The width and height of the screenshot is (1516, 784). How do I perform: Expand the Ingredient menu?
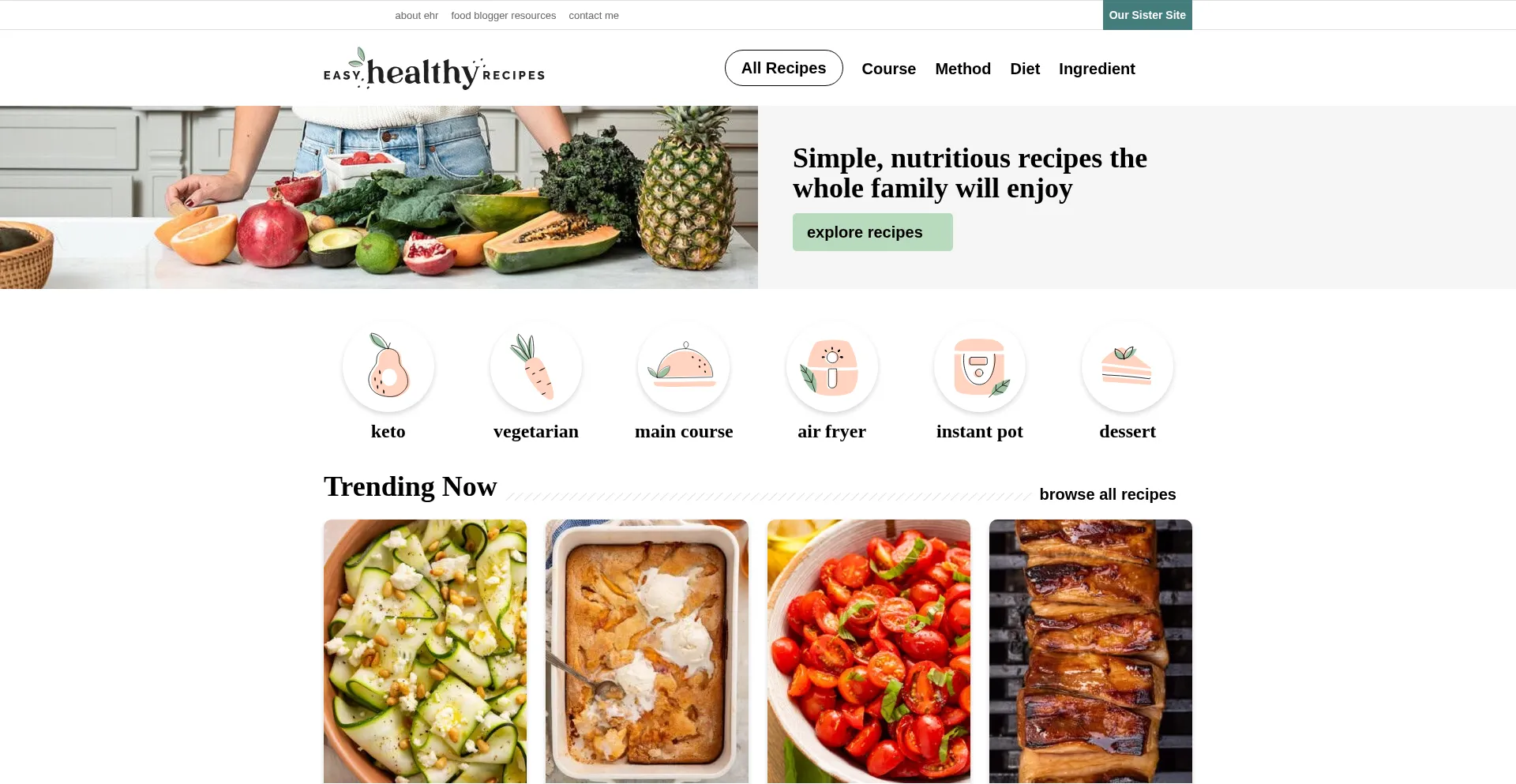tap(1097, 69)
